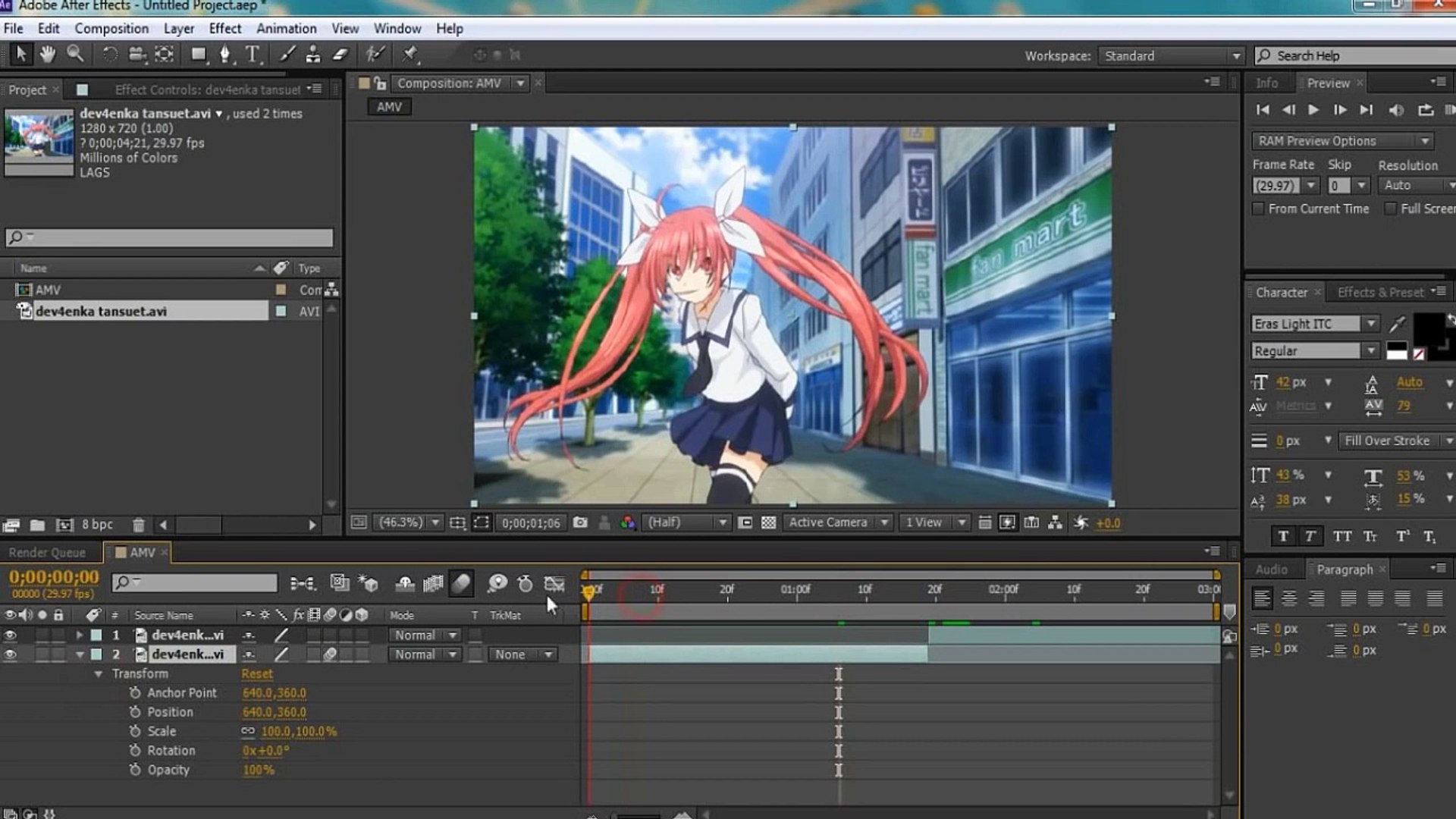Open the Graph Editor in the timeline
Image resolution: width=1456 pixels, height=819 pixels.
pos(554,583)
